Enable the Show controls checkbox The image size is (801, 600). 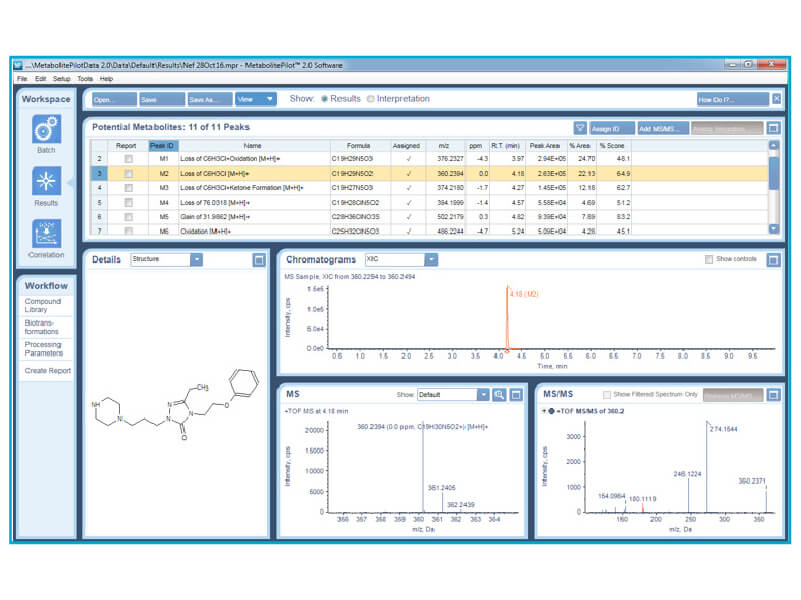(x=709, y=260)
